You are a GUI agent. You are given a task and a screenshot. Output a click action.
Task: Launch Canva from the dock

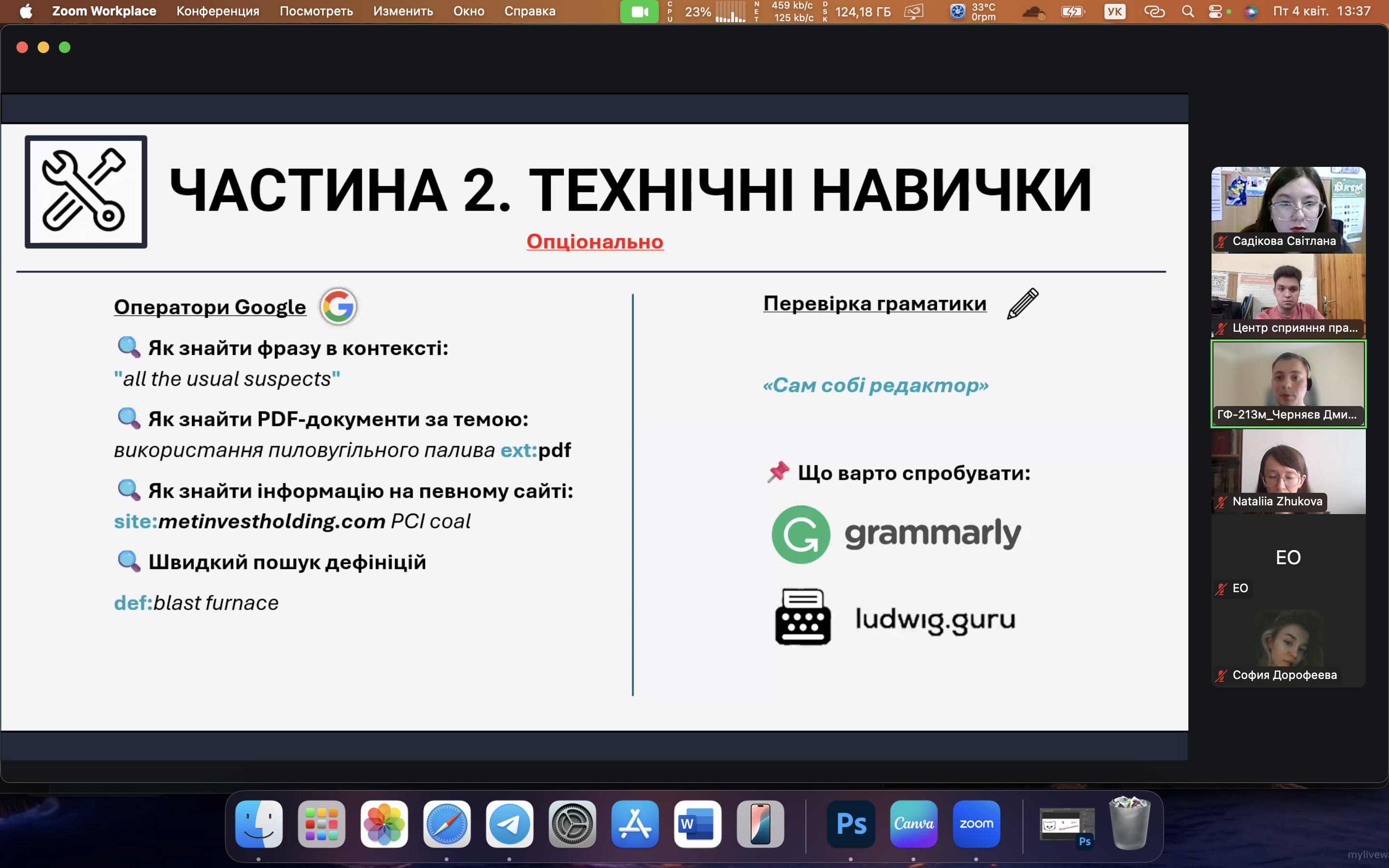913,825
